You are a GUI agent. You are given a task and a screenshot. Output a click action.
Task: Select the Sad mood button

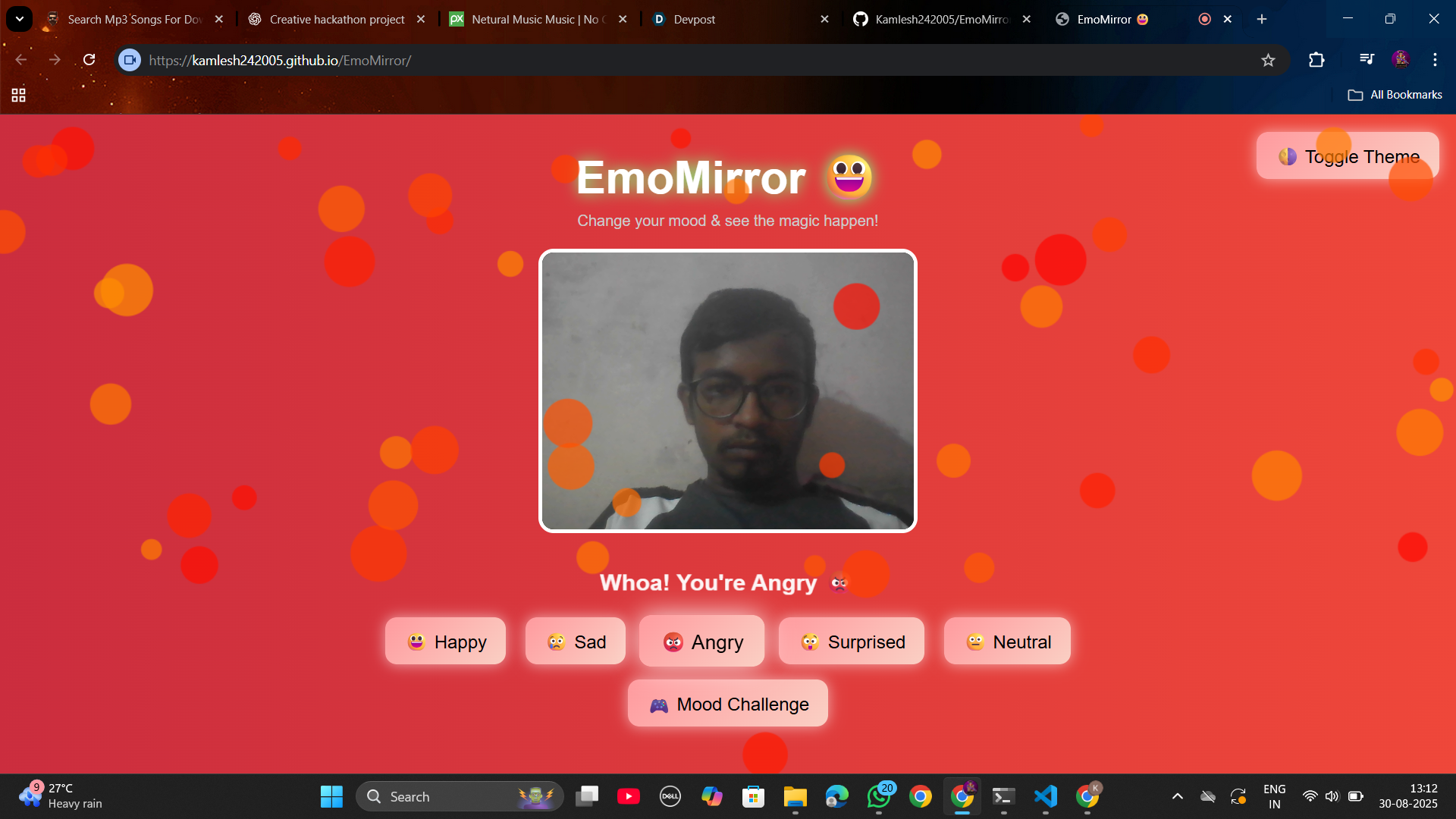click(x=576, y=642)
